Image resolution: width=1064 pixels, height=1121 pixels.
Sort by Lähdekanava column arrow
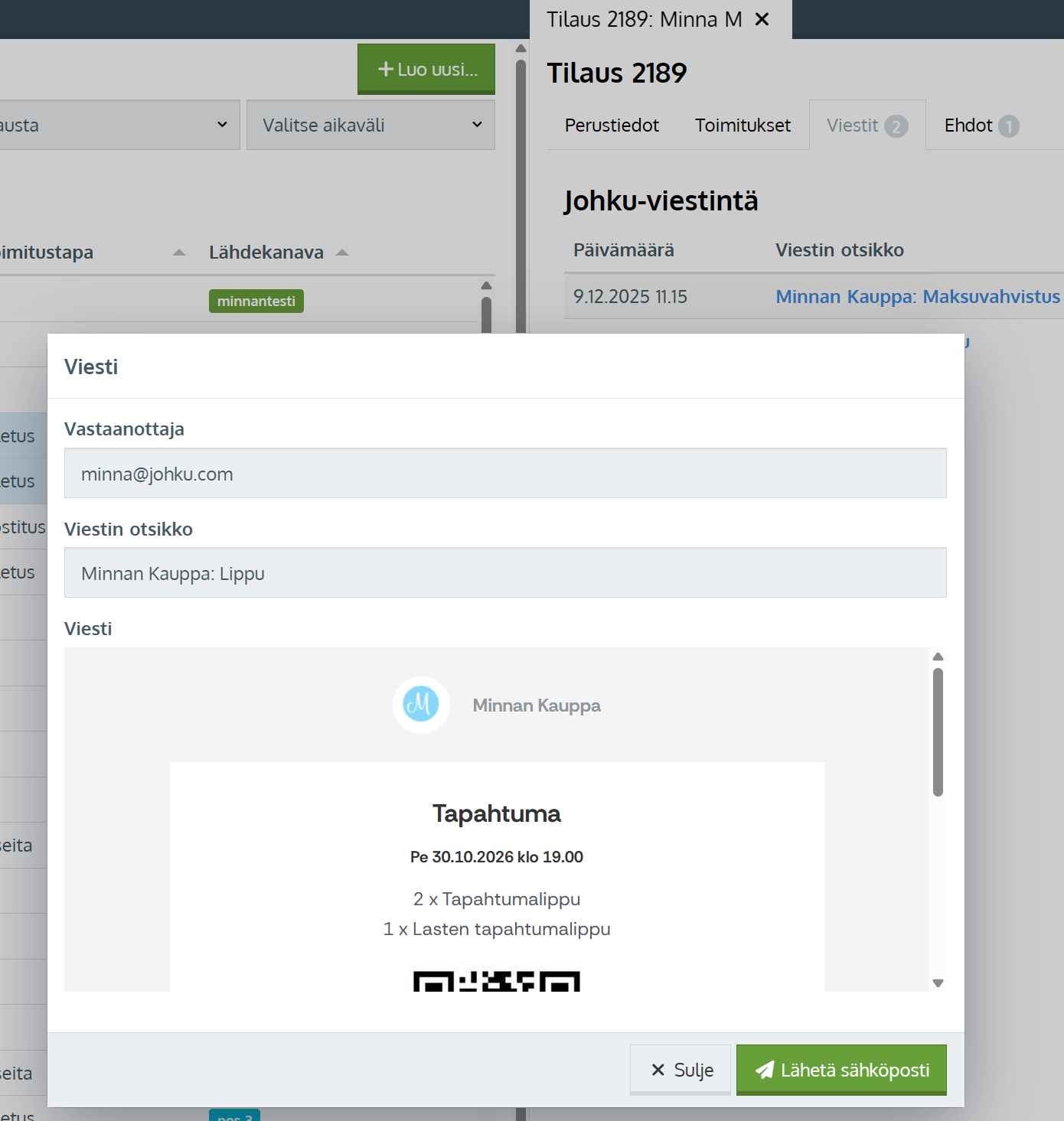click(x=342, y=253)
